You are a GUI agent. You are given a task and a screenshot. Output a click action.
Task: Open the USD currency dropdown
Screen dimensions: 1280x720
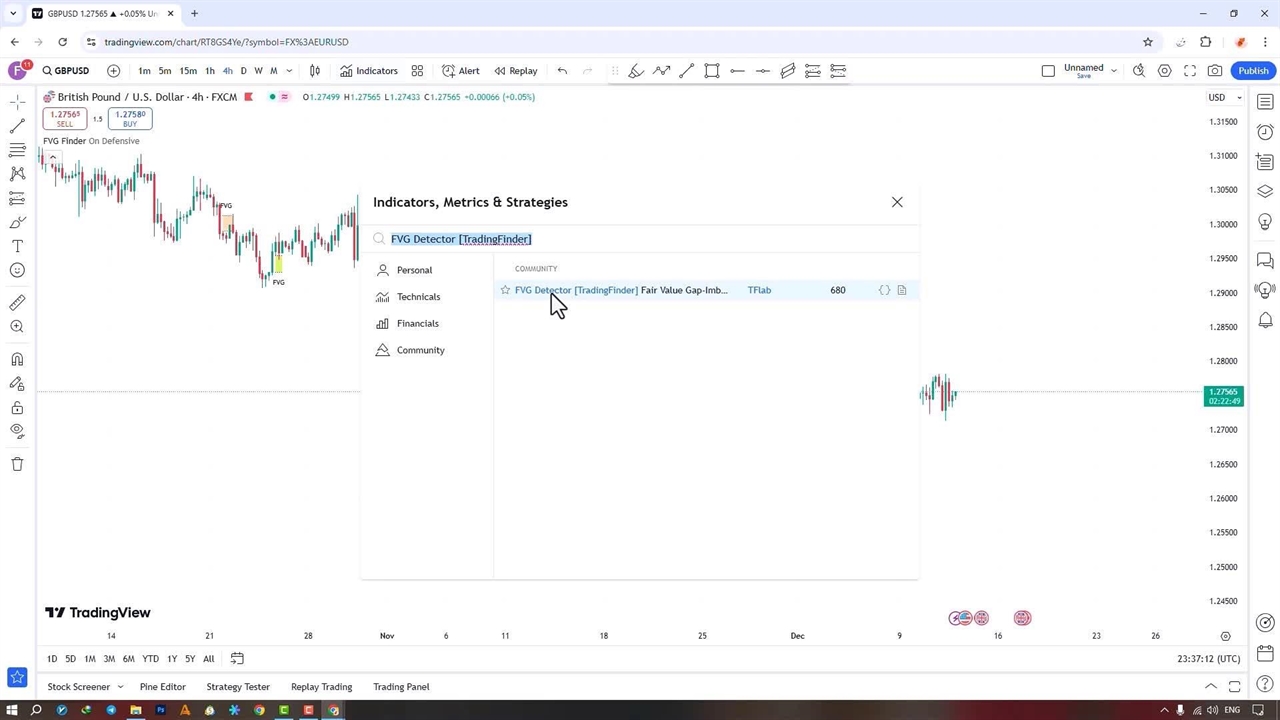click(1224, 97)
